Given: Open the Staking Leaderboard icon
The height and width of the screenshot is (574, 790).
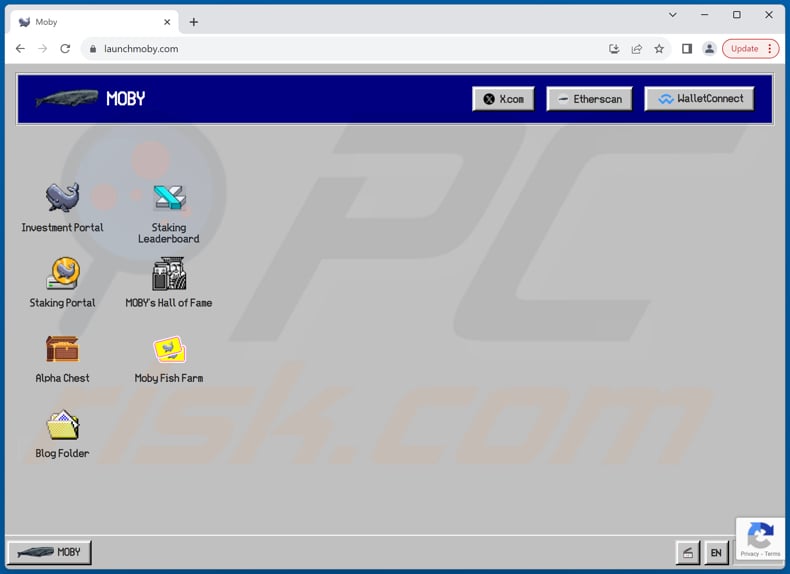Looking at the screenshot, I should click(169, 198).
